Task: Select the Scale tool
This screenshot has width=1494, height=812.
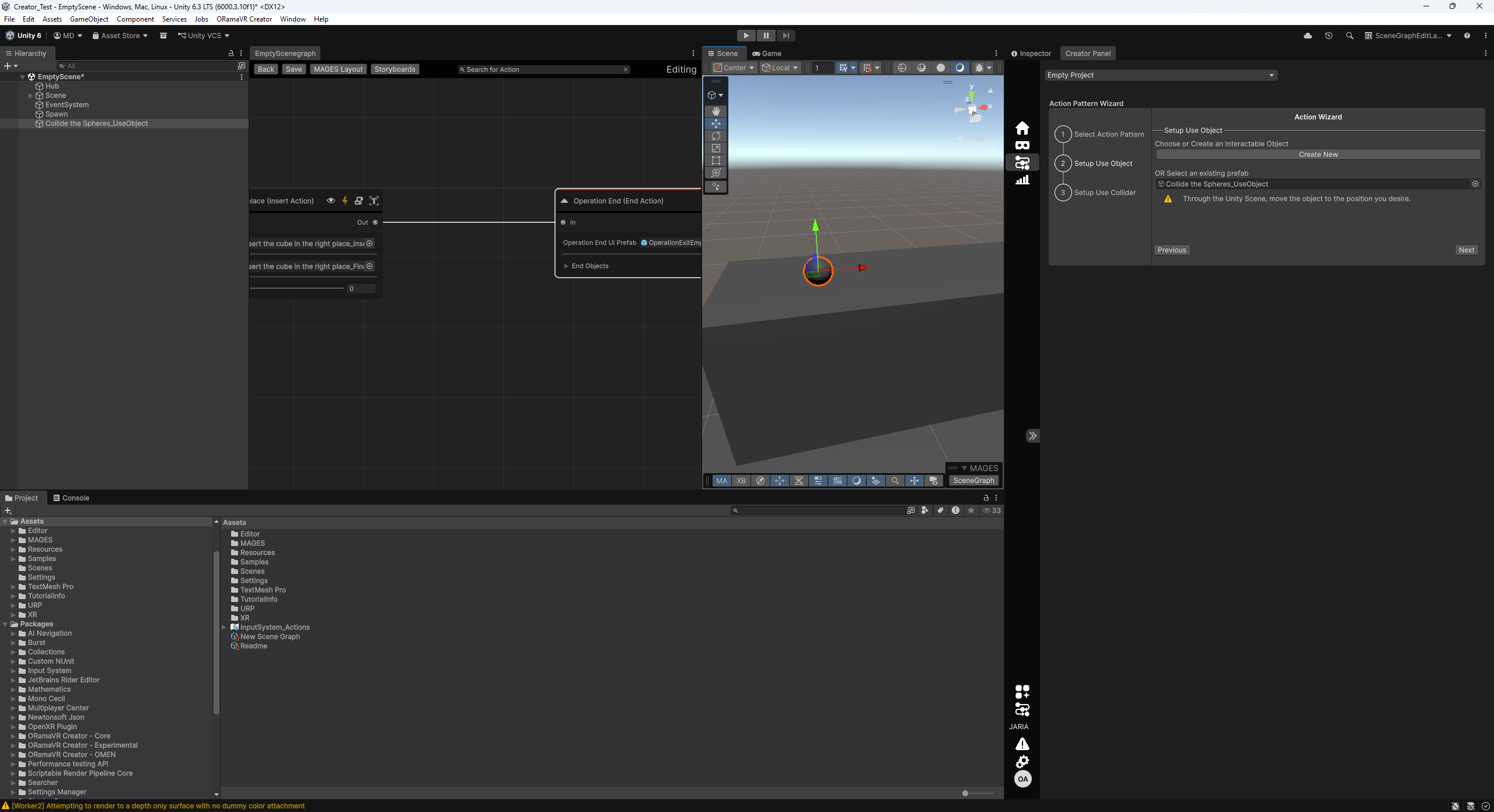Action: click(x=716, y=148)
